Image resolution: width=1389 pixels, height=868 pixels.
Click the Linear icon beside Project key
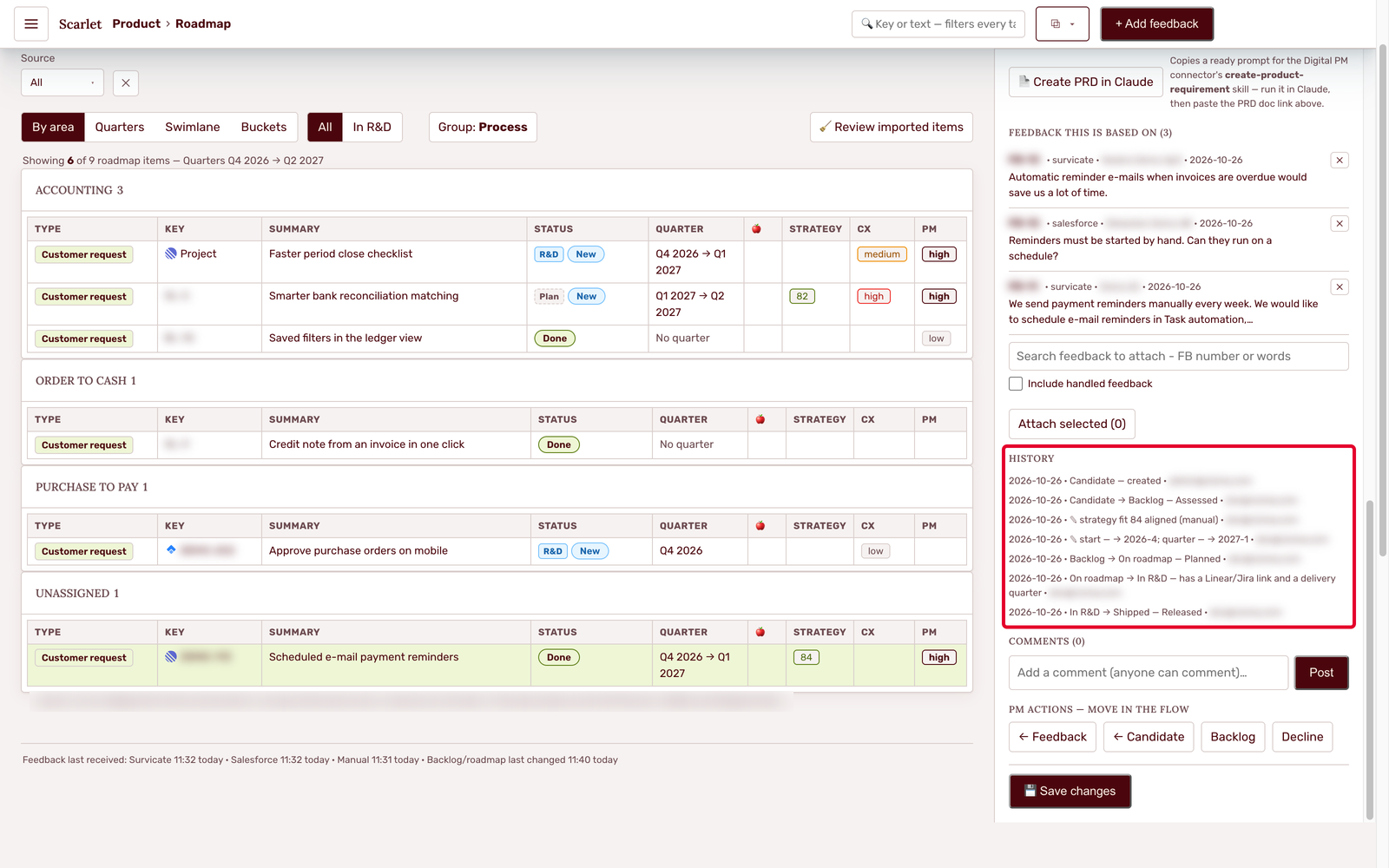coord(171,253)
